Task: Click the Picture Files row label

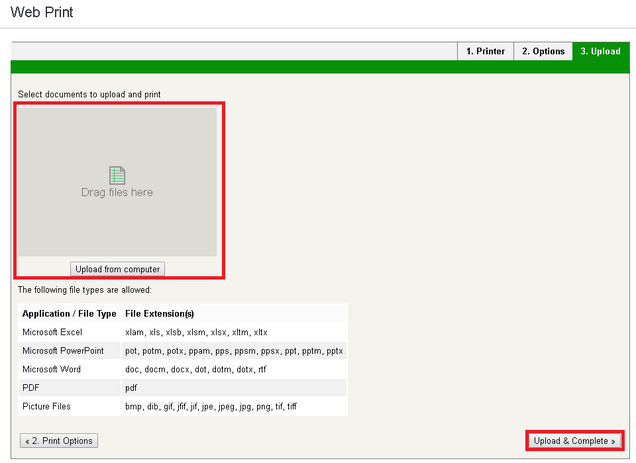Action: (x=46, y=406)
